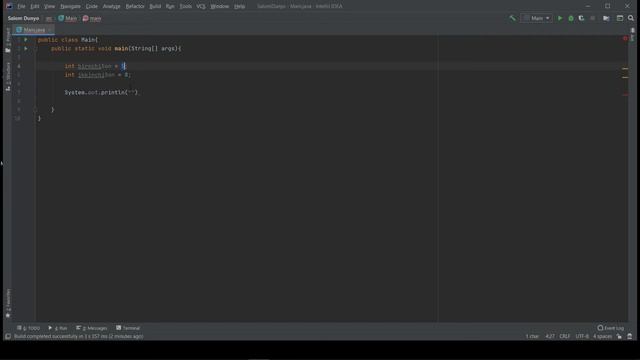Open the Event Log panel
The image size is (640, 360).
[x=611, y=328]
